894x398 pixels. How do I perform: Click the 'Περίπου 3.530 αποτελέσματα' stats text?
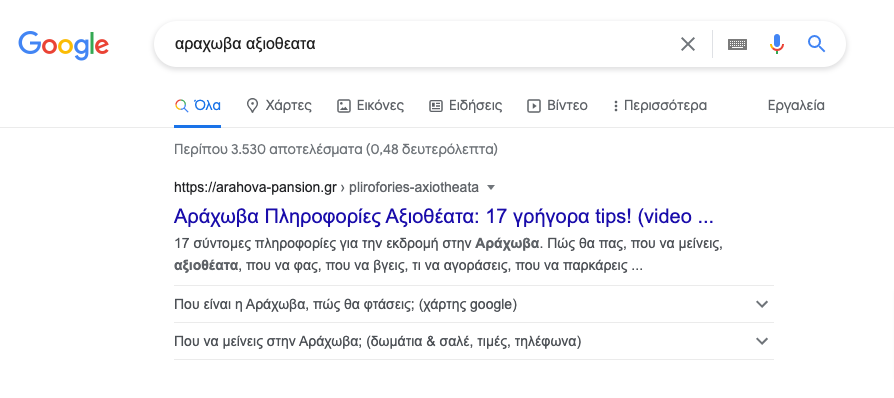tap(336, 149)
